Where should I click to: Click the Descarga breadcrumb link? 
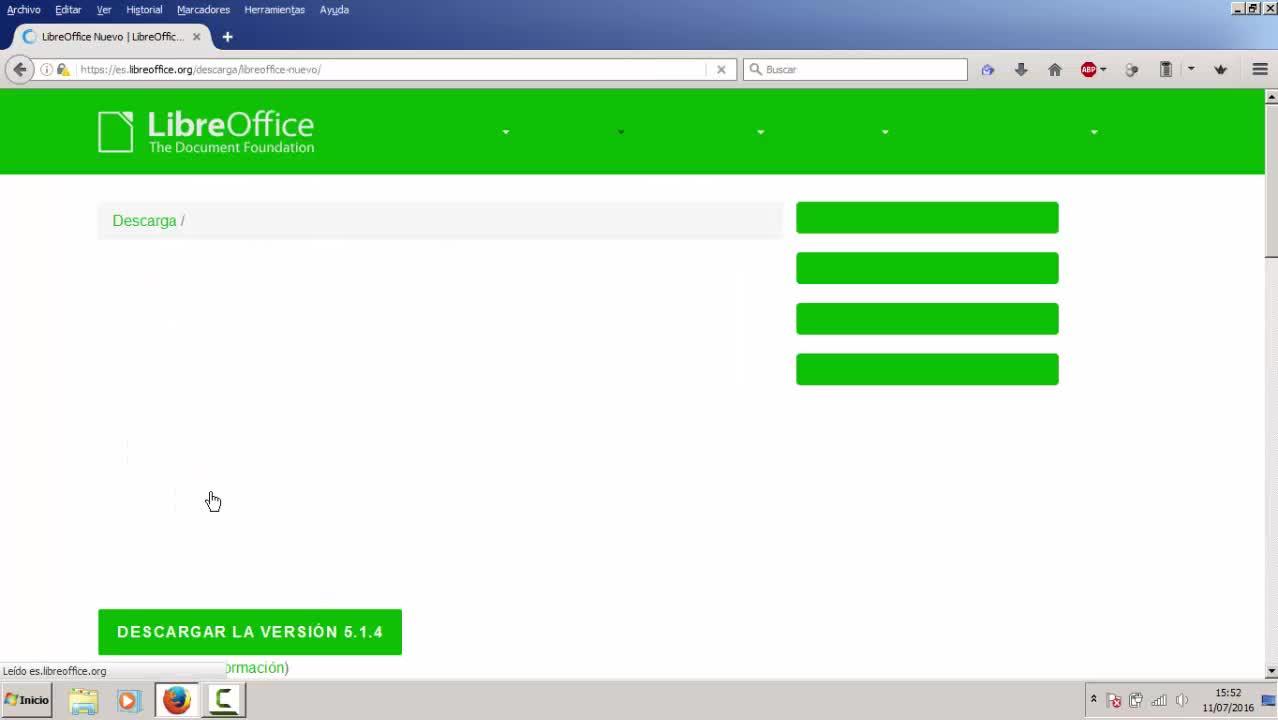(x=144, y=220)
